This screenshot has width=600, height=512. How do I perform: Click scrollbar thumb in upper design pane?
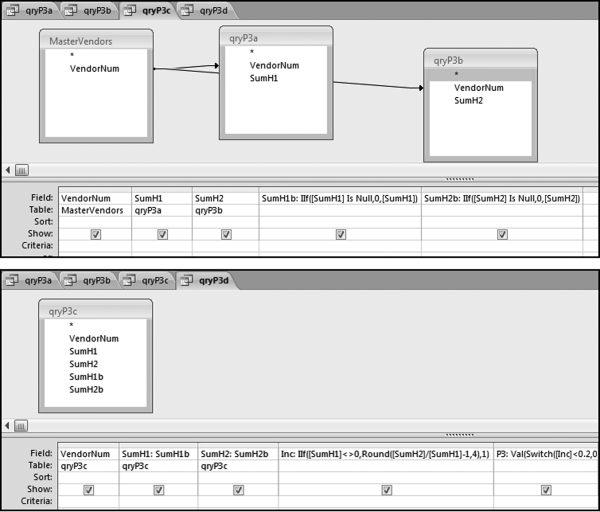point(22,170)
